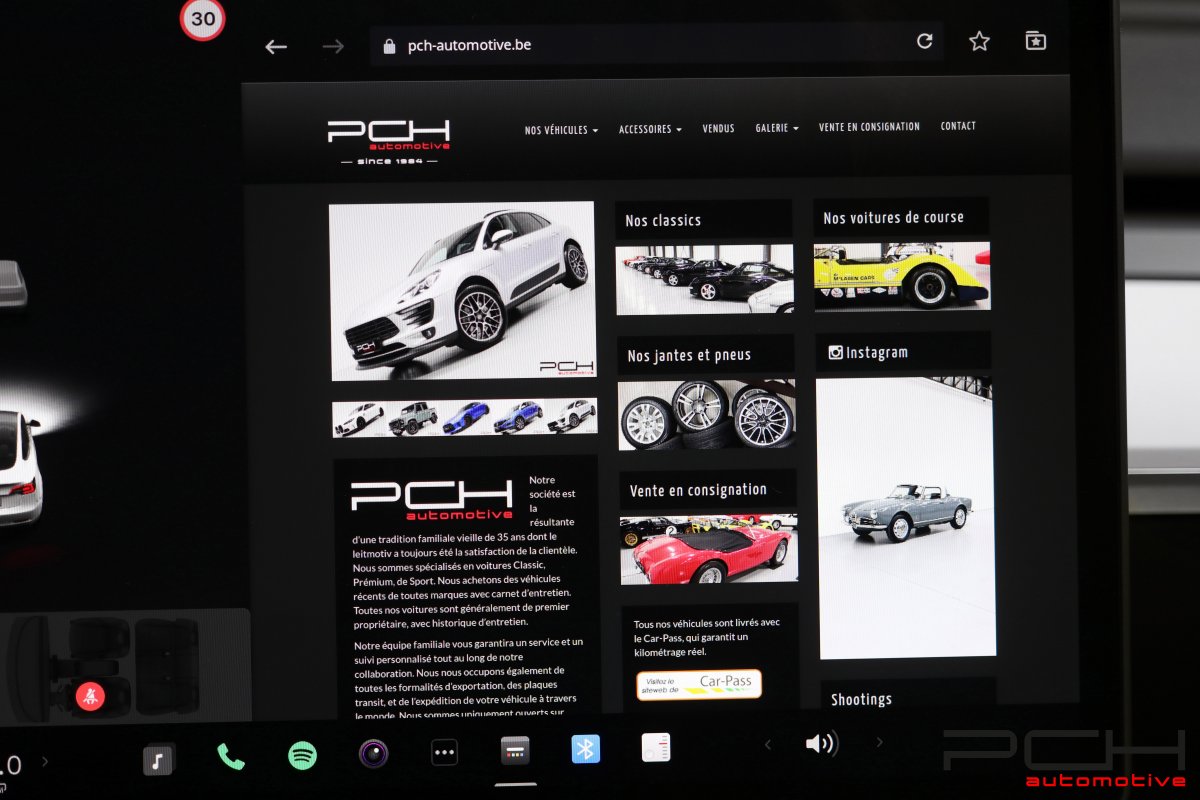Open the dark card-style app left of Bluetooth
Image resolution: width=1200 pixels, height=800 pixels.
click(515, 750)
